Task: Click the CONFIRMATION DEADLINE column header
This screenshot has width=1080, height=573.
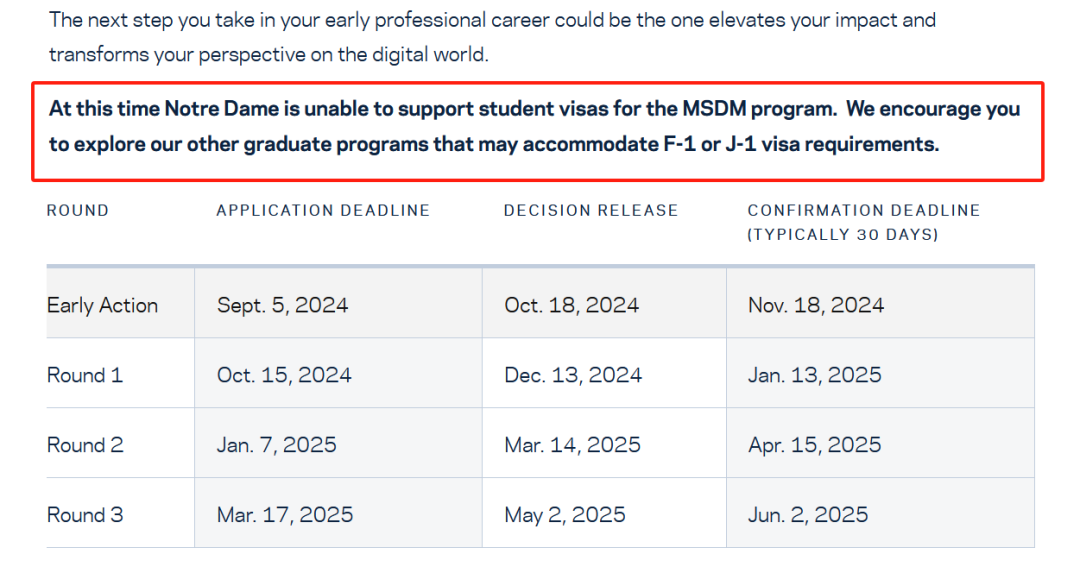Action: [x=864, y=222]
